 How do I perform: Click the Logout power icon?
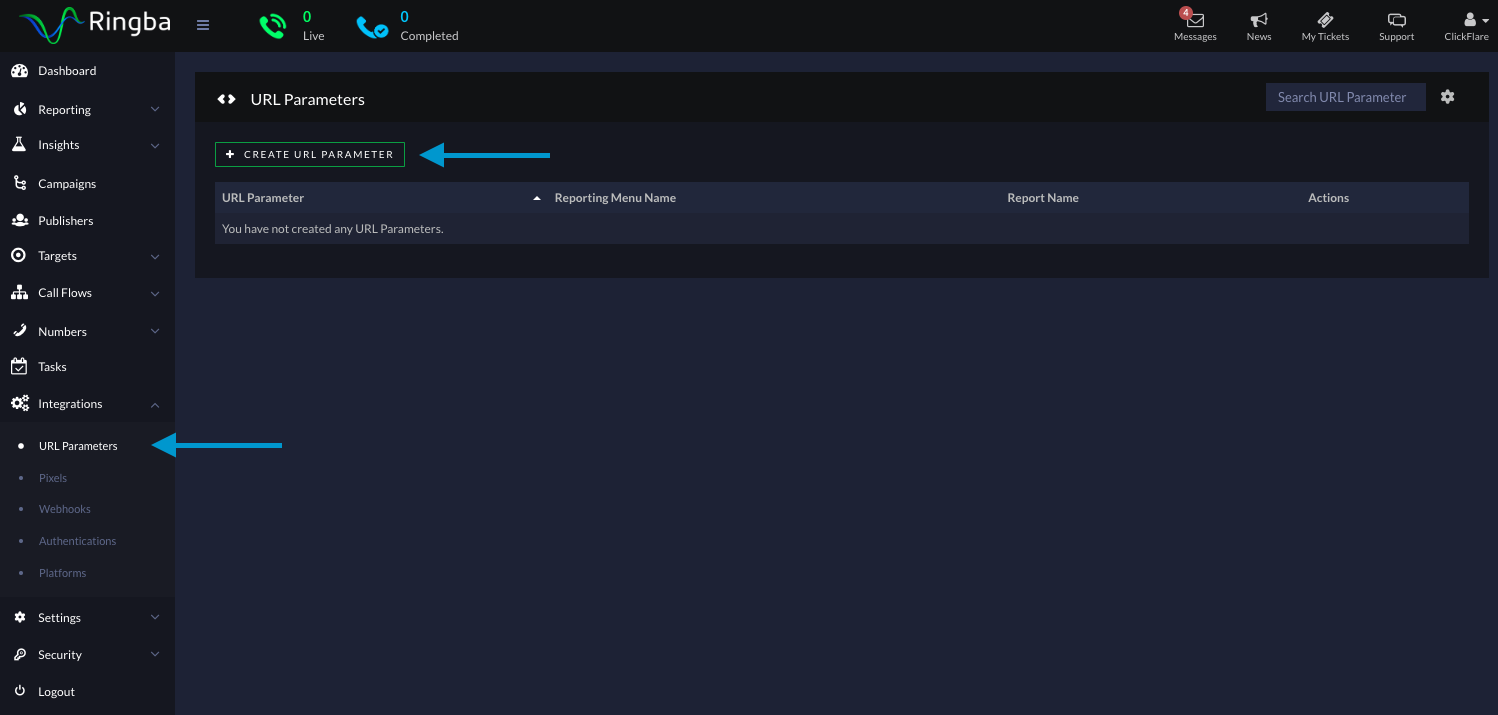coord(19,692)
